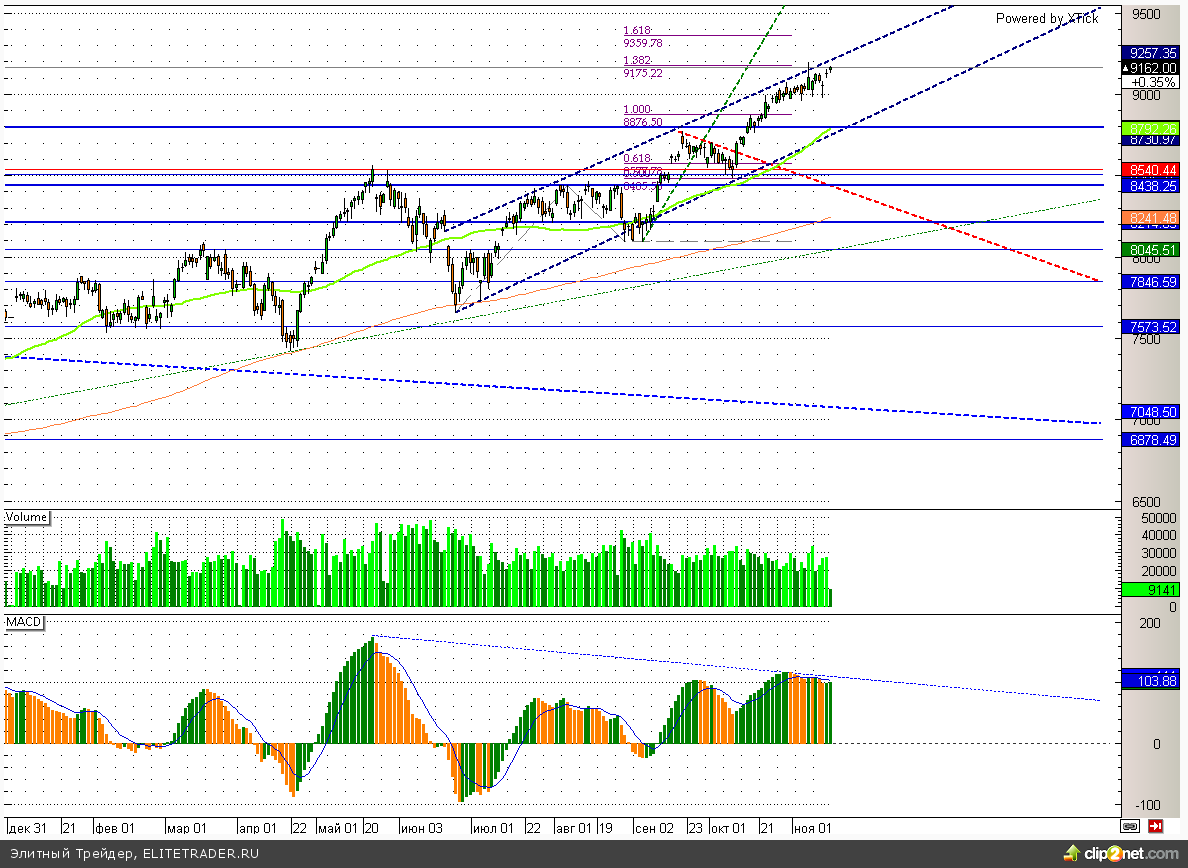
Task: Click the 9257.35 price level marker
Action: coord(1149,53)
